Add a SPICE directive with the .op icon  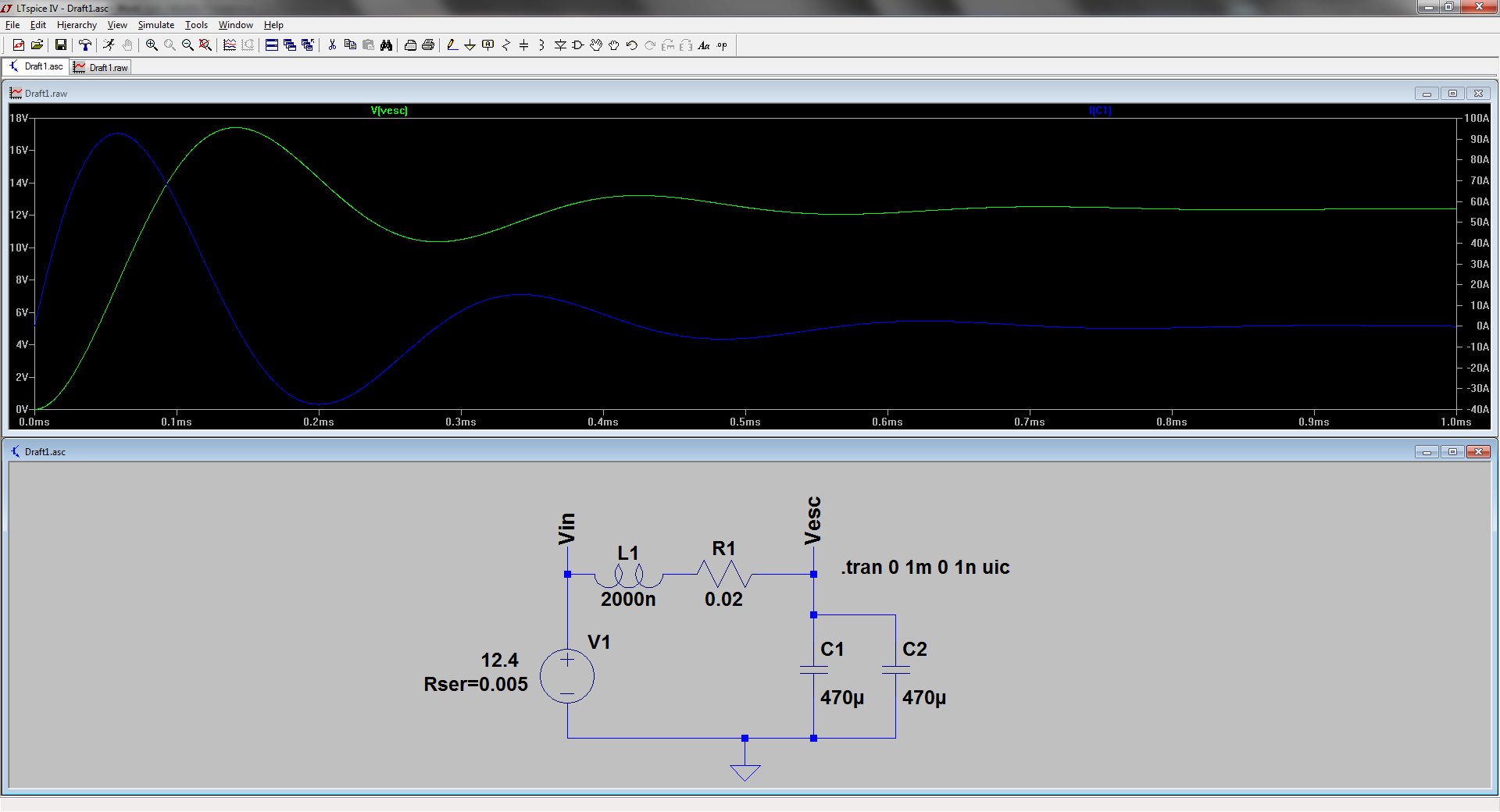click(x=722, y=45)
